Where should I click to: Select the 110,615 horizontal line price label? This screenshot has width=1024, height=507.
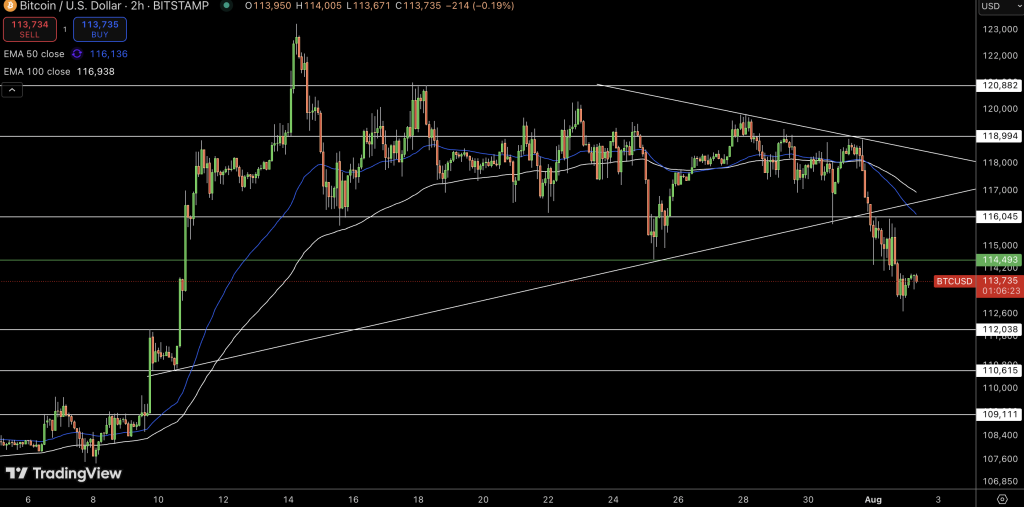tap(997, 370)
